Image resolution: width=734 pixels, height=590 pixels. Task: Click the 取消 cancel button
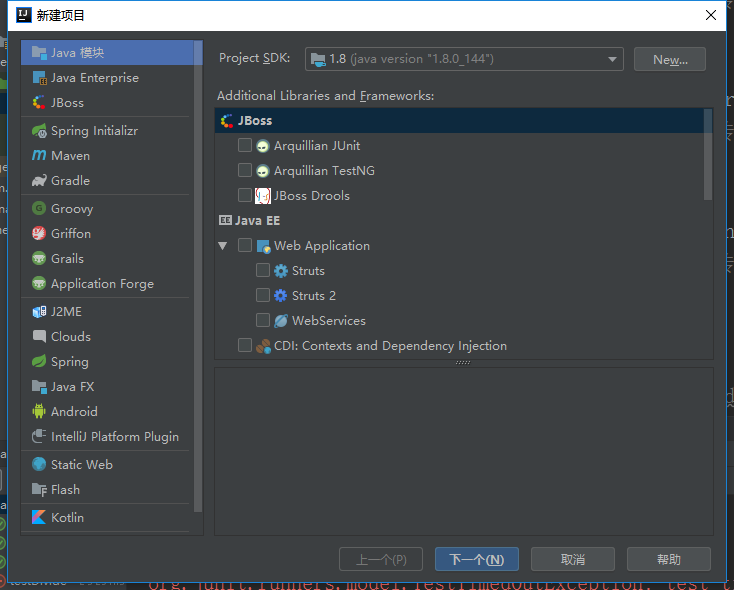click(573, 559)
